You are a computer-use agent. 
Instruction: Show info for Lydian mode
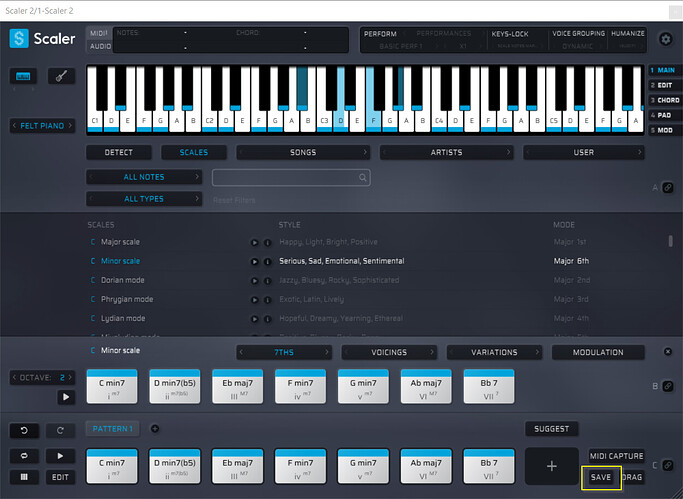point(267,319)
